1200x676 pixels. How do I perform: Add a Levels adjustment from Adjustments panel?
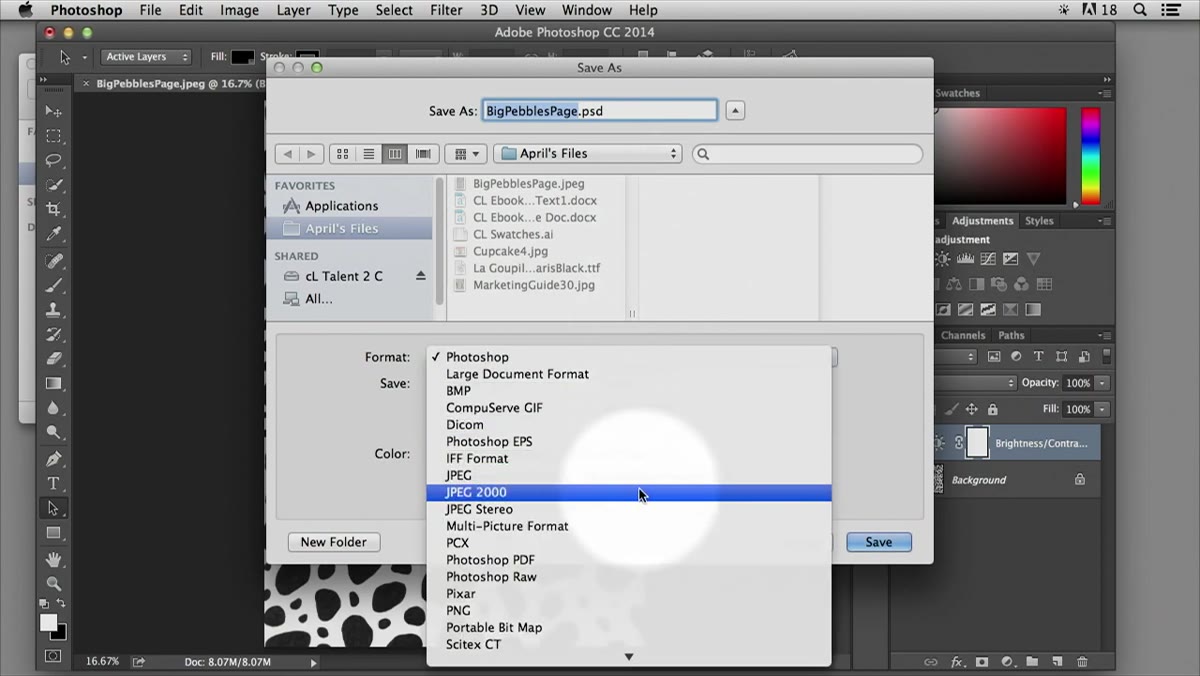tap(965, 259)
